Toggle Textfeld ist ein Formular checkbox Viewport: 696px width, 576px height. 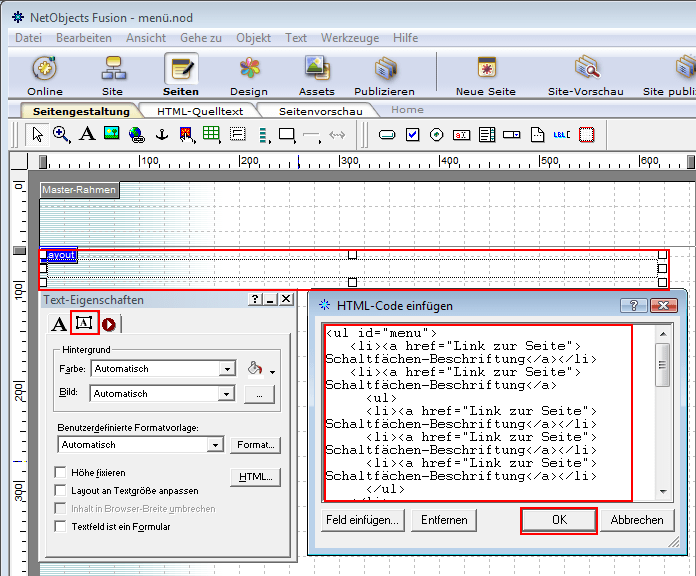[x=60, y=526]
